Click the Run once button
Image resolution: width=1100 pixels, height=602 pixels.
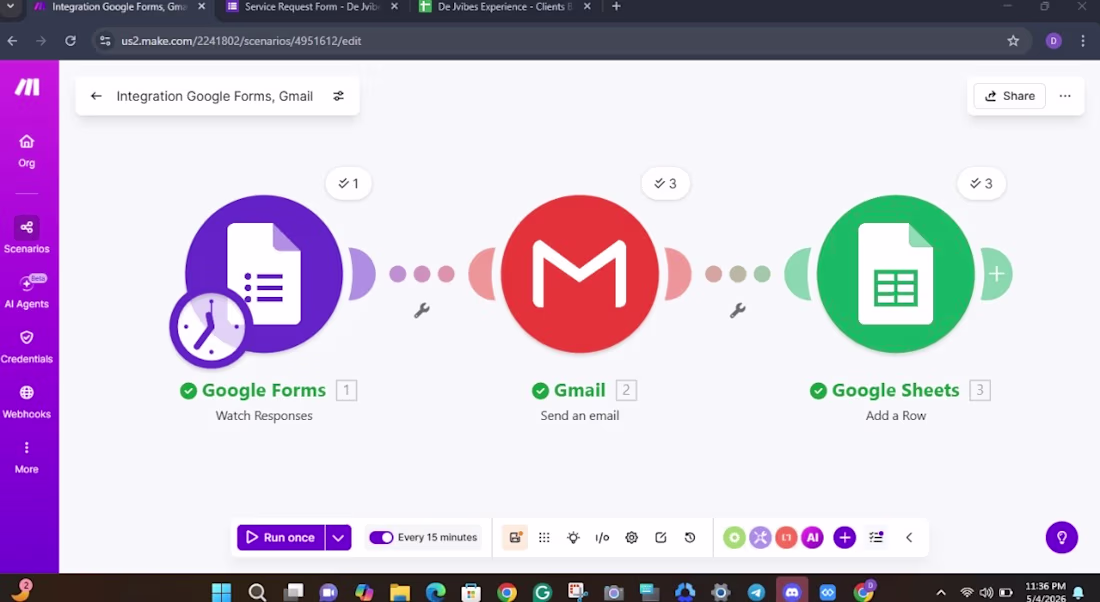click(281, 537)
